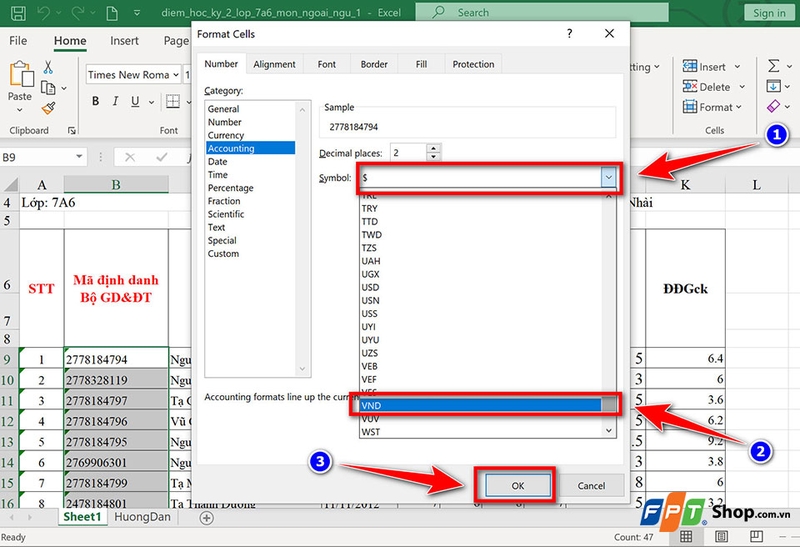Switch to Page Layout view
The image size is (800, 547).
click(x=721, y=536)
